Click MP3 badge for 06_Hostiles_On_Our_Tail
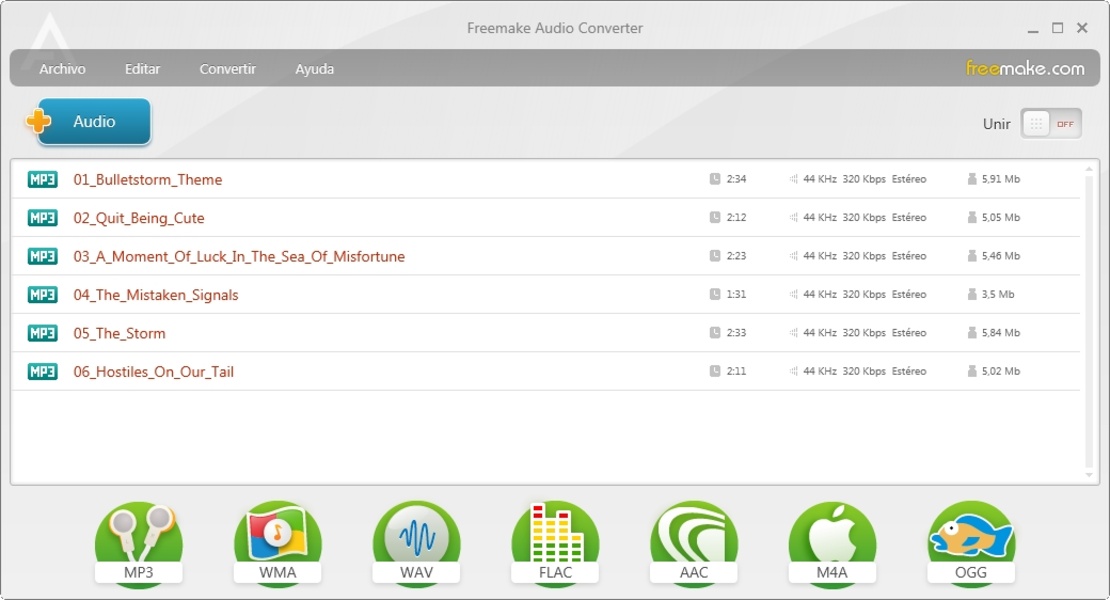This screenshot has height=600, width=1110. 42,371
